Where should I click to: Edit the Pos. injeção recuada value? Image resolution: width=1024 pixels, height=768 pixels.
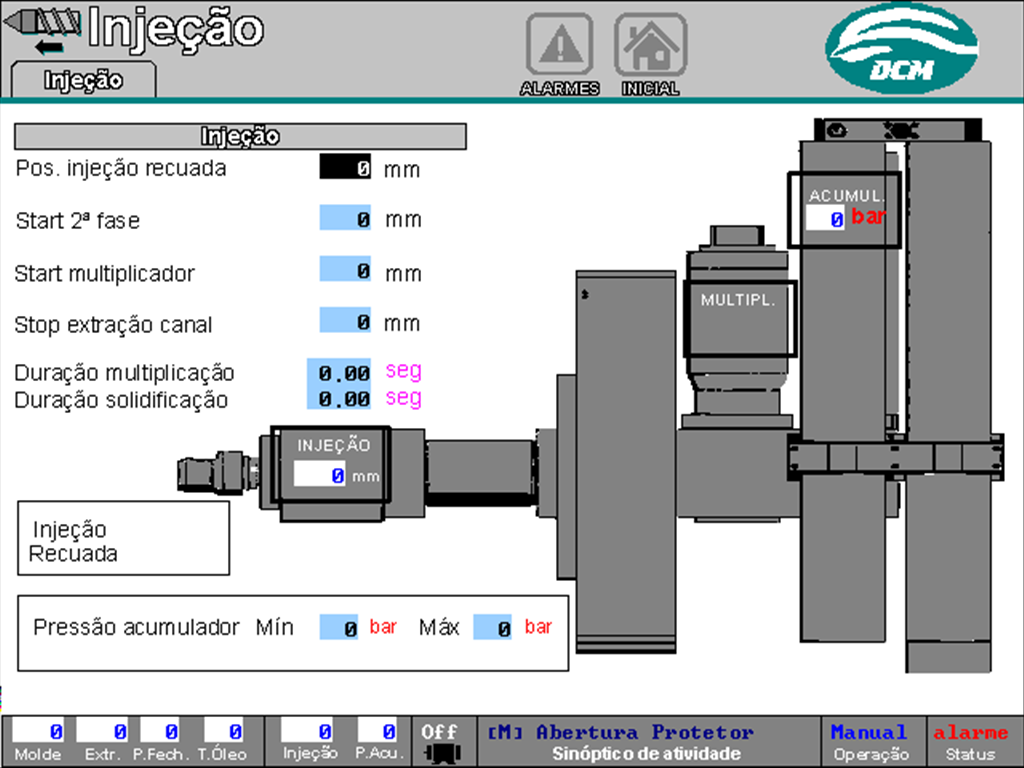(346, 168)
